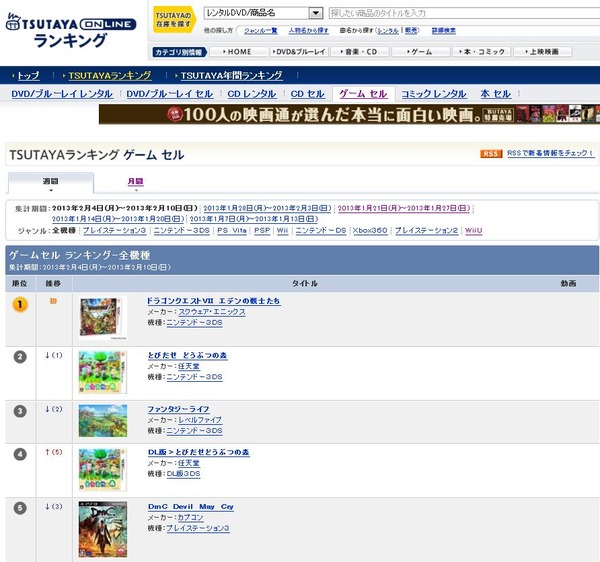600x562 pixels.
Task: Open rank 2 maker link 任天堂
Action: tap(189, 367)
